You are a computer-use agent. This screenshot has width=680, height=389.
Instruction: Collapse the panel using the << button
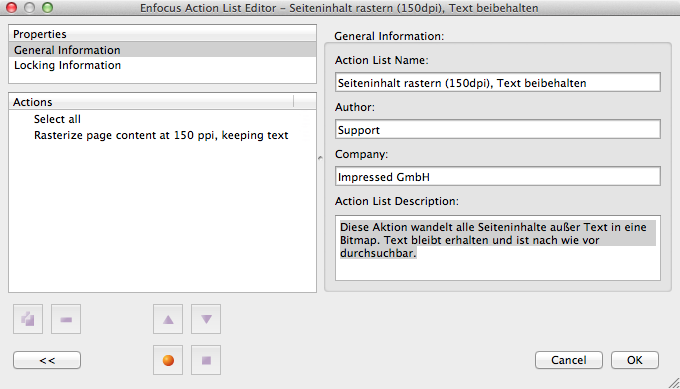point(47,360)
